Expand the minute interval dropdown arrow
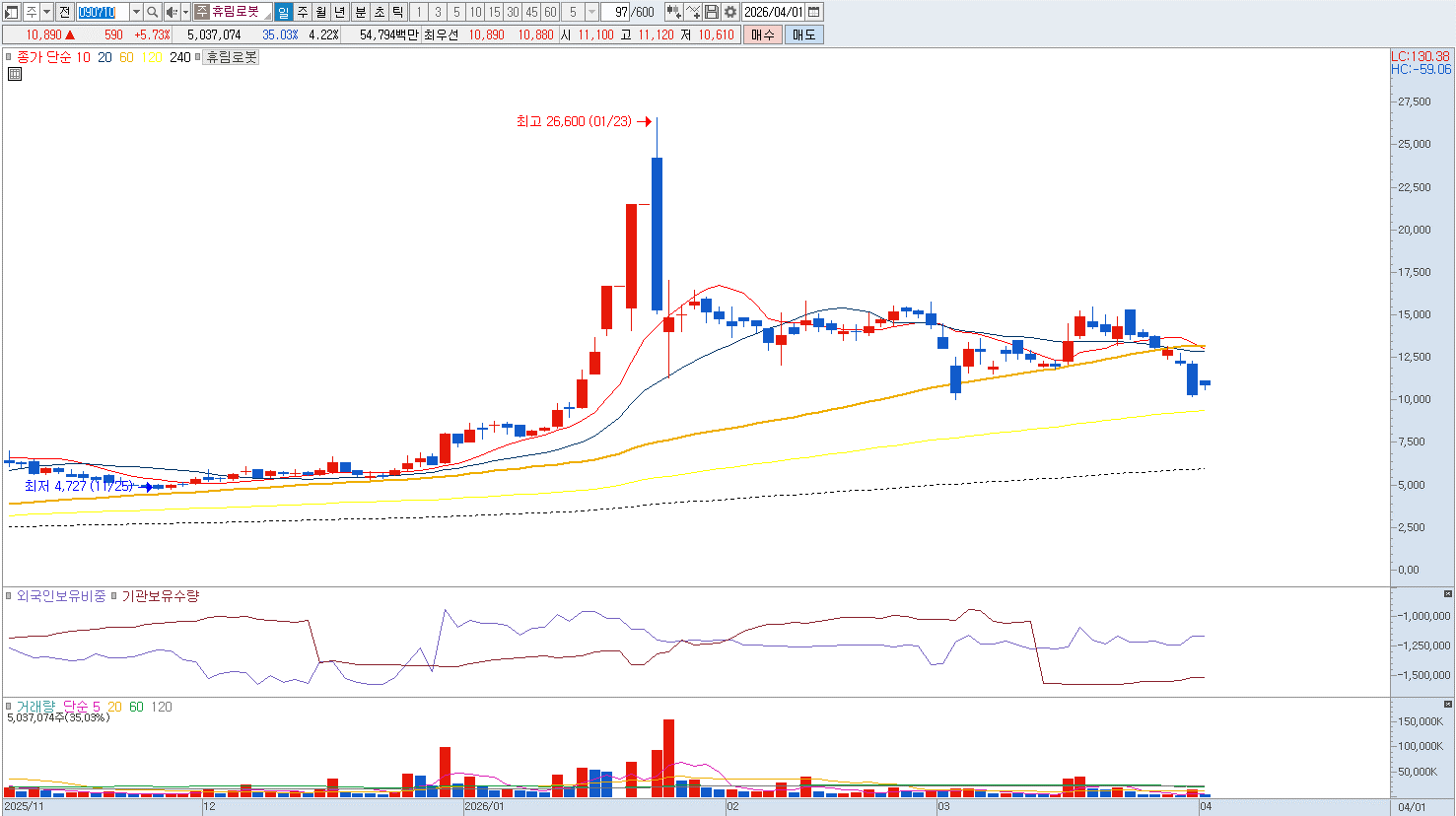 coord(592,12)
